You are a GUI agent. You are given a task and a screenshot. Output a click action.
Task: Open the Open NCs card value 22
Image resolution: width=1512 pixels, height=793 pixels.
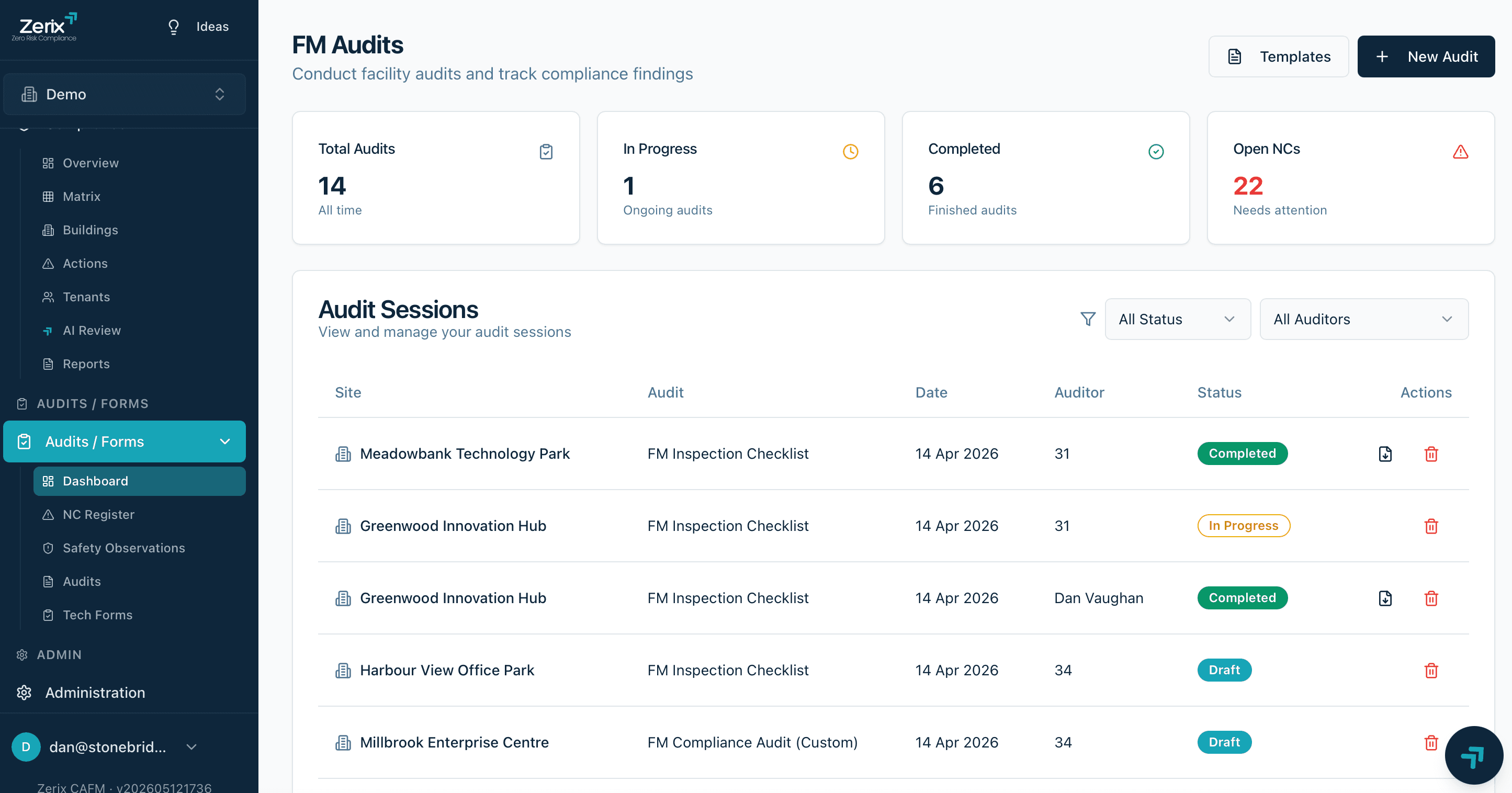(1247, 186)
